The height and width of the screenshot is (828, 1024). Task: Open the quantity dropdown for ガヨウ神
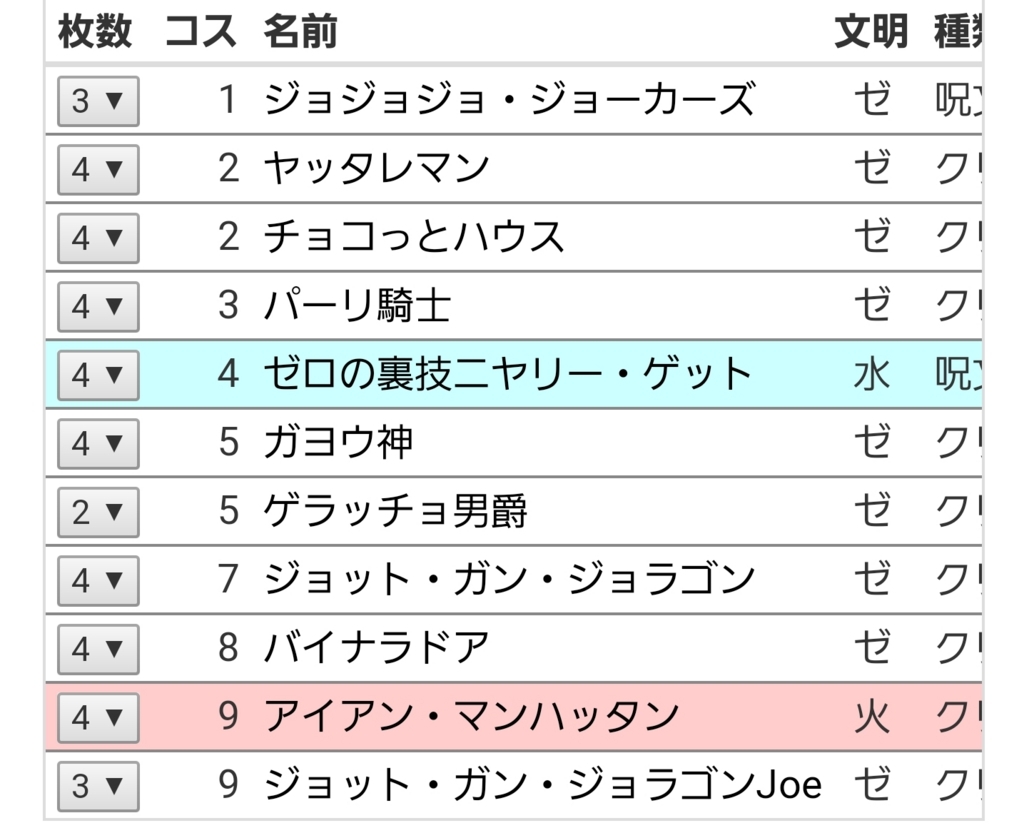96,444
